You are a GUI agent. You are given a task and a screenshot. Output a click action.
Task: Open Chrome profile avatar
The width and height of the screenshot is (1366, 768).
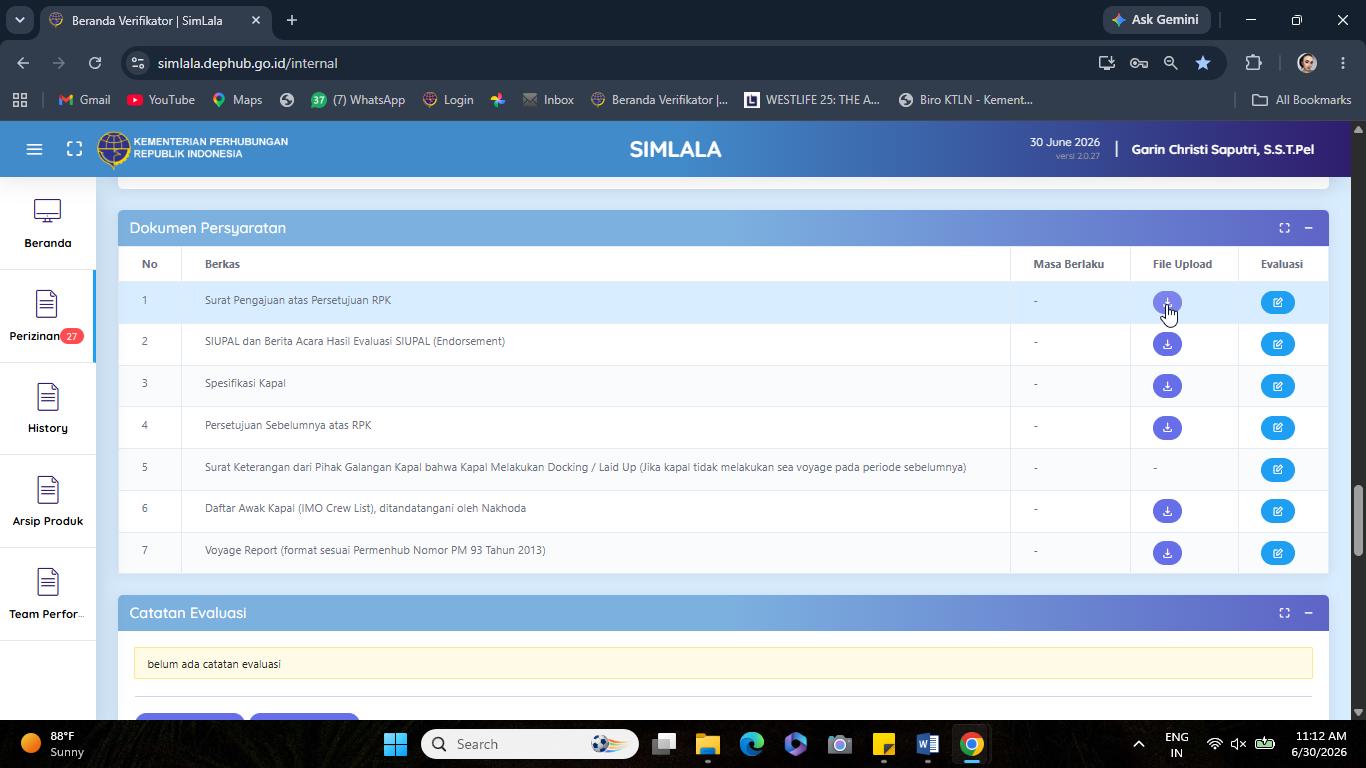point(1306,63)
